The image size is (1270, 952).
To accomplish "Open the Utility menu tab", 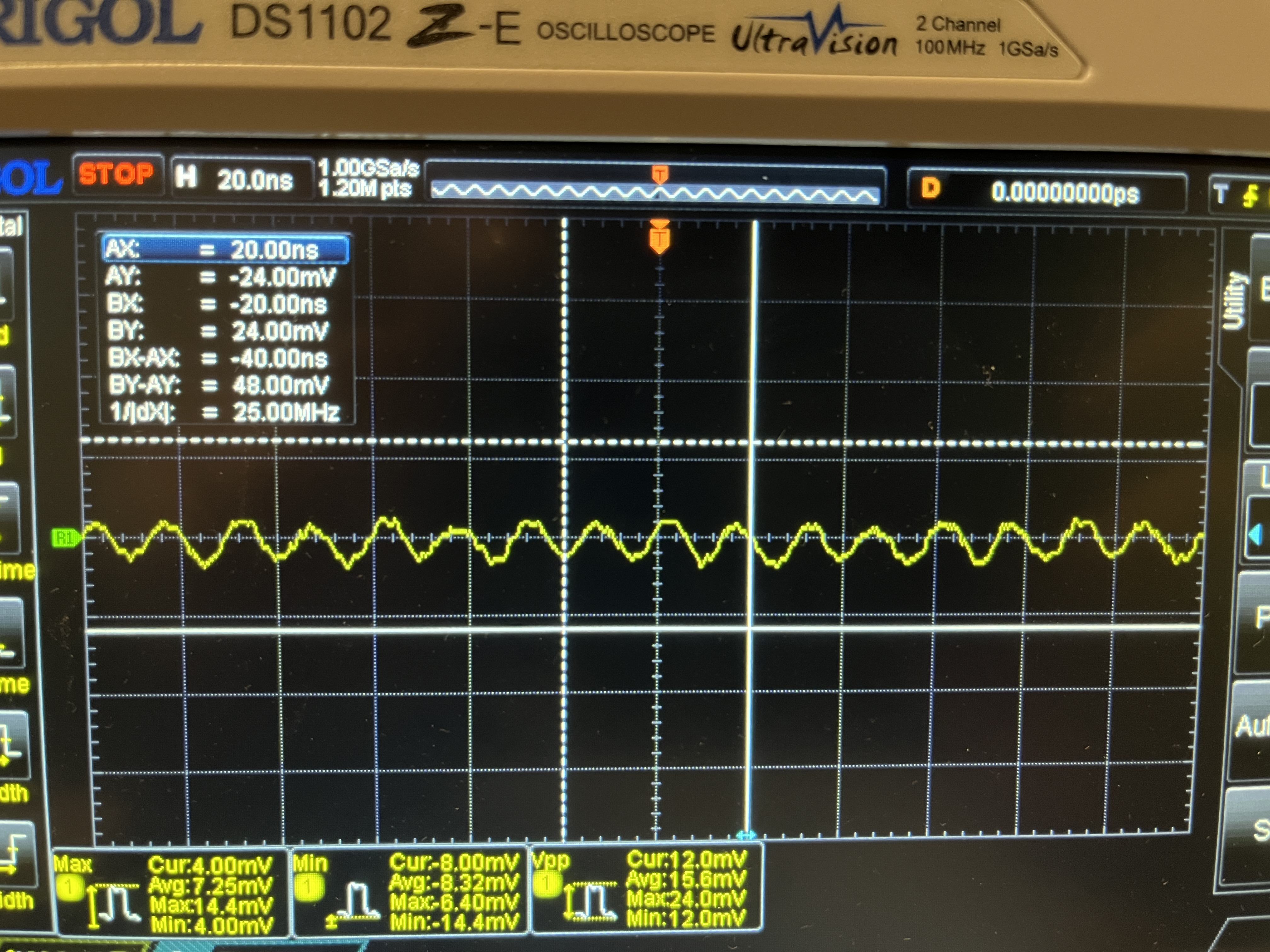I will coord(1234,300).
